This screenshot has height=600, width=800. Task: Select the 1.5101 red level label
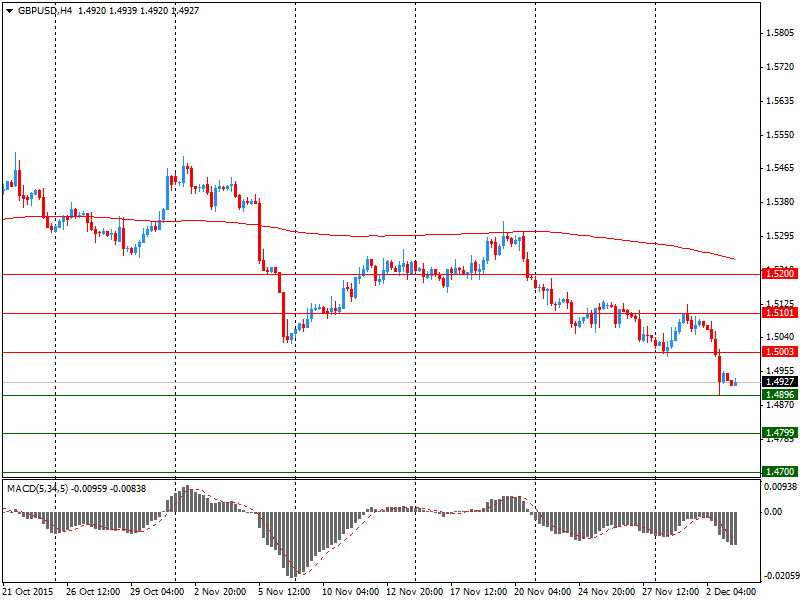click(779, 313)
